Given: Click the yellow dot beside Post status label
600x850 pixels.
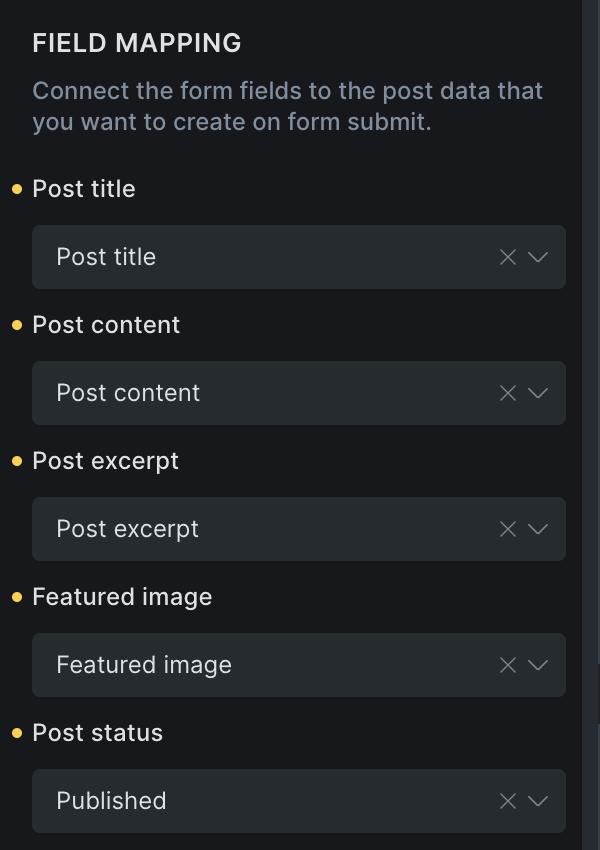Looking at the screenshot, I should tap(17, 733).
